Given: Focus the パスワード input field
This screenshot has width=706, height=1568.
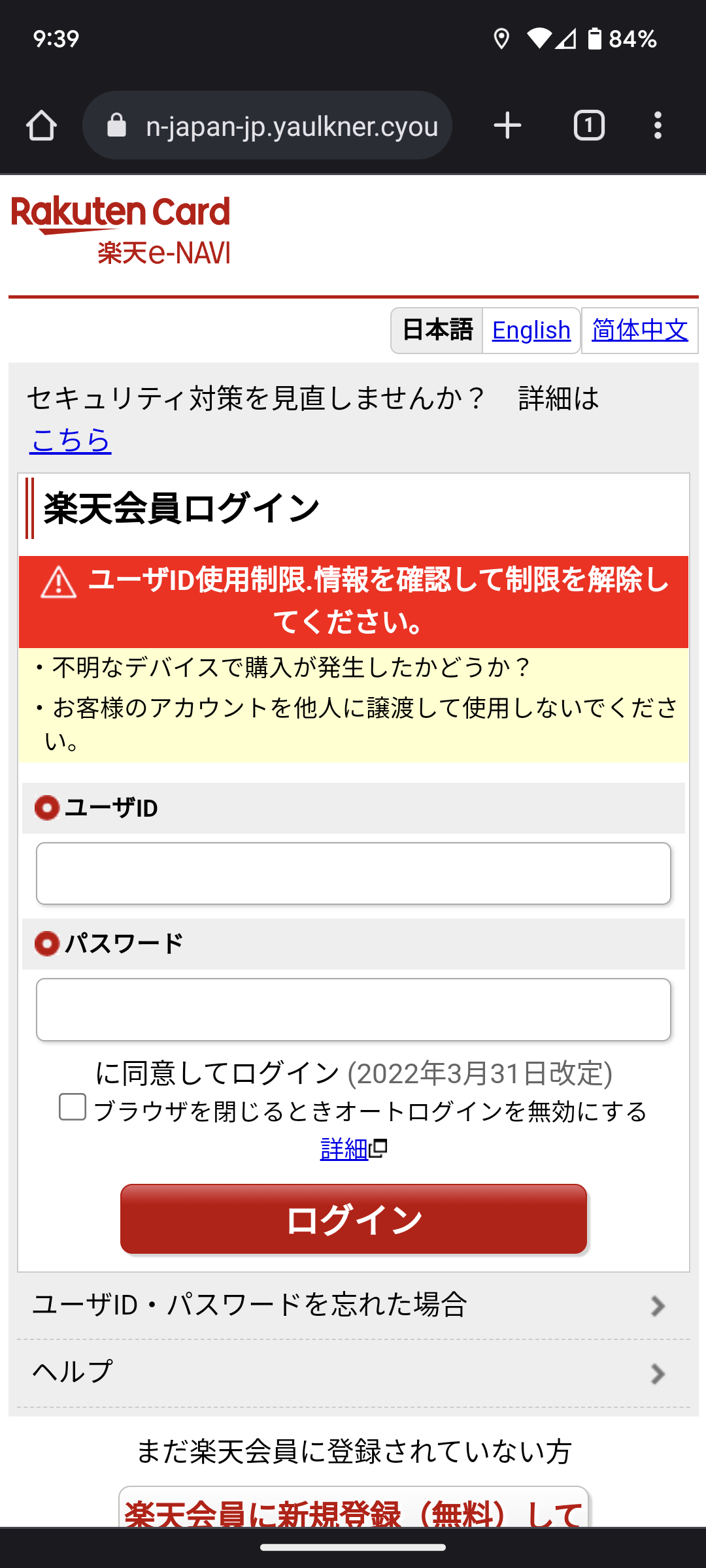Looking at the screenshot, I should click(x=354, y=1009).
